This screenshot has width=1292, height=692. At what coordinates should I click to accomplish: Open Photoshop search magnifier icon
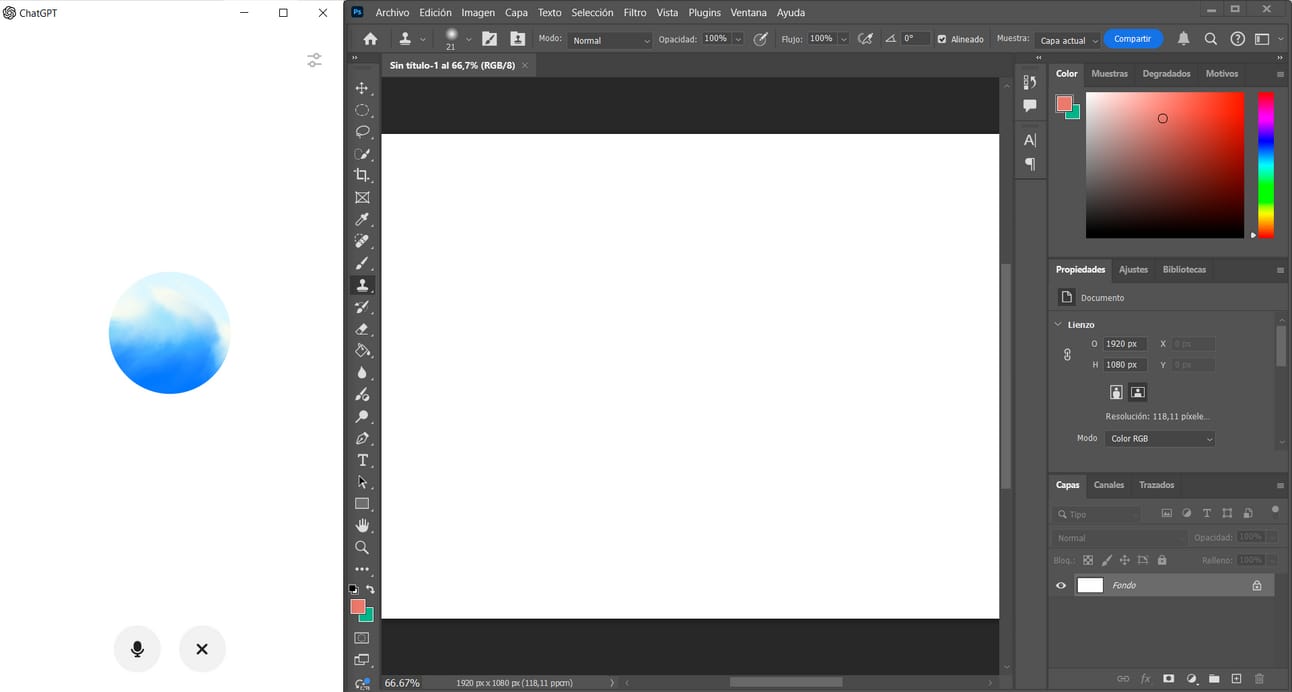click(1210, 39)
